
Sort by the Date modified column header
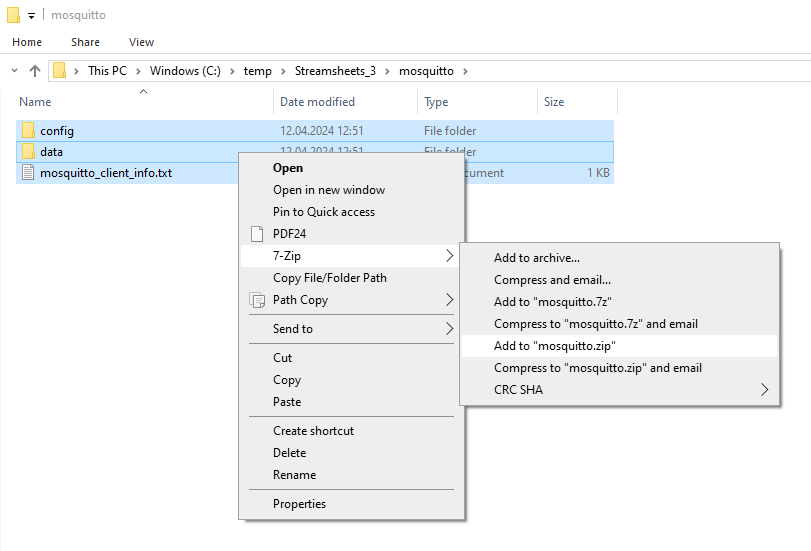coord(317,102)
